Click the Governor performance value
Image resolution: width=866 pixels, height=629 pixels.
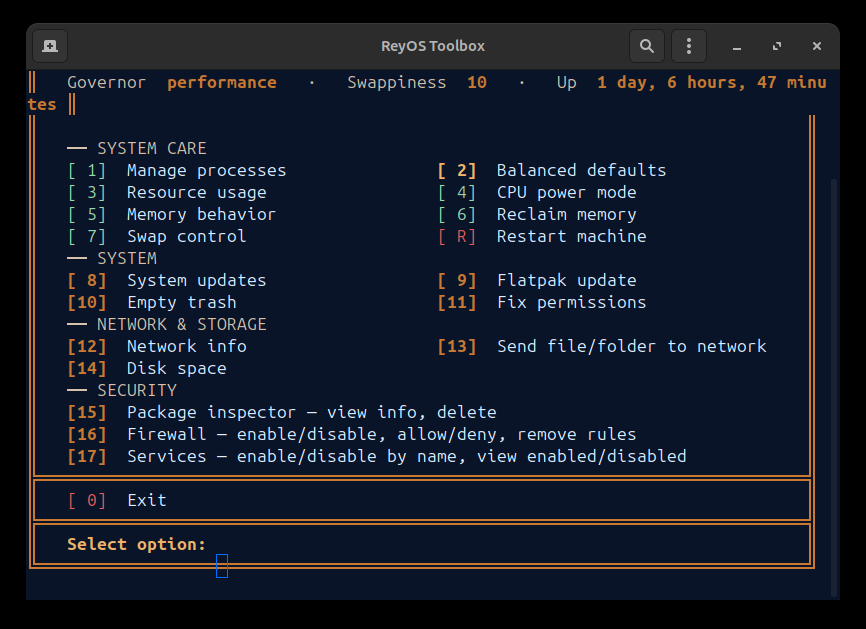[222, 83]
